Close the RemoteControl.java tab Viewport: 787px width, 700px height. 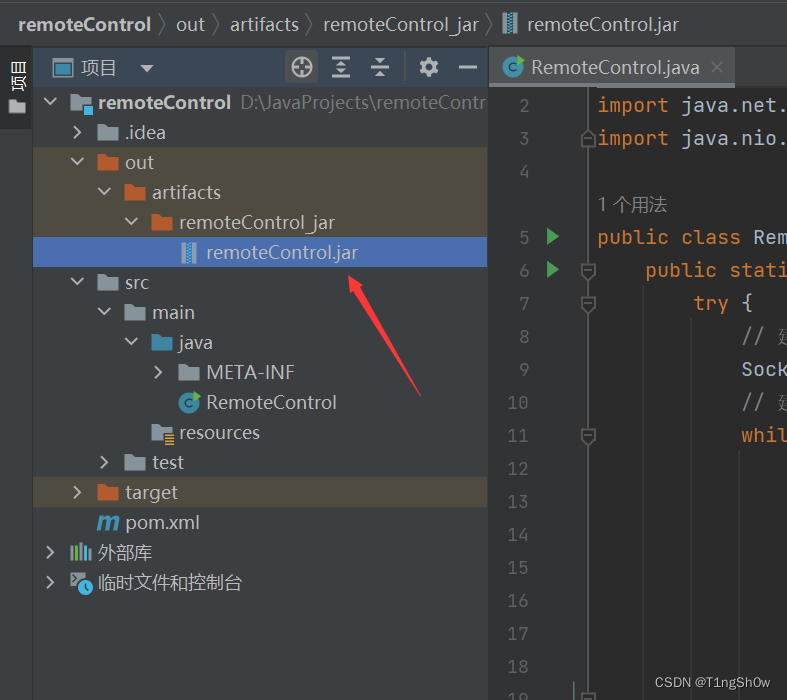[x=717, y=67]
